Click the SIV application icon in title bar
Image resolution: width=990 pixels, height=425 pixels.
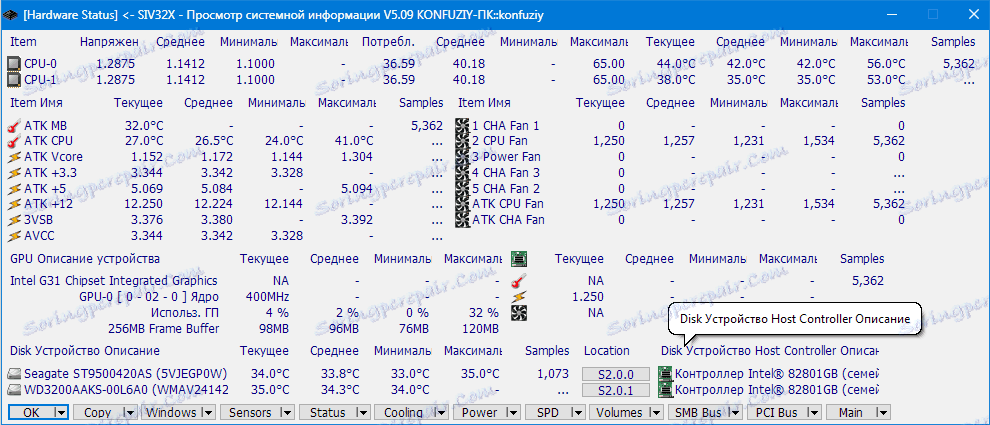tap(11, 14)
